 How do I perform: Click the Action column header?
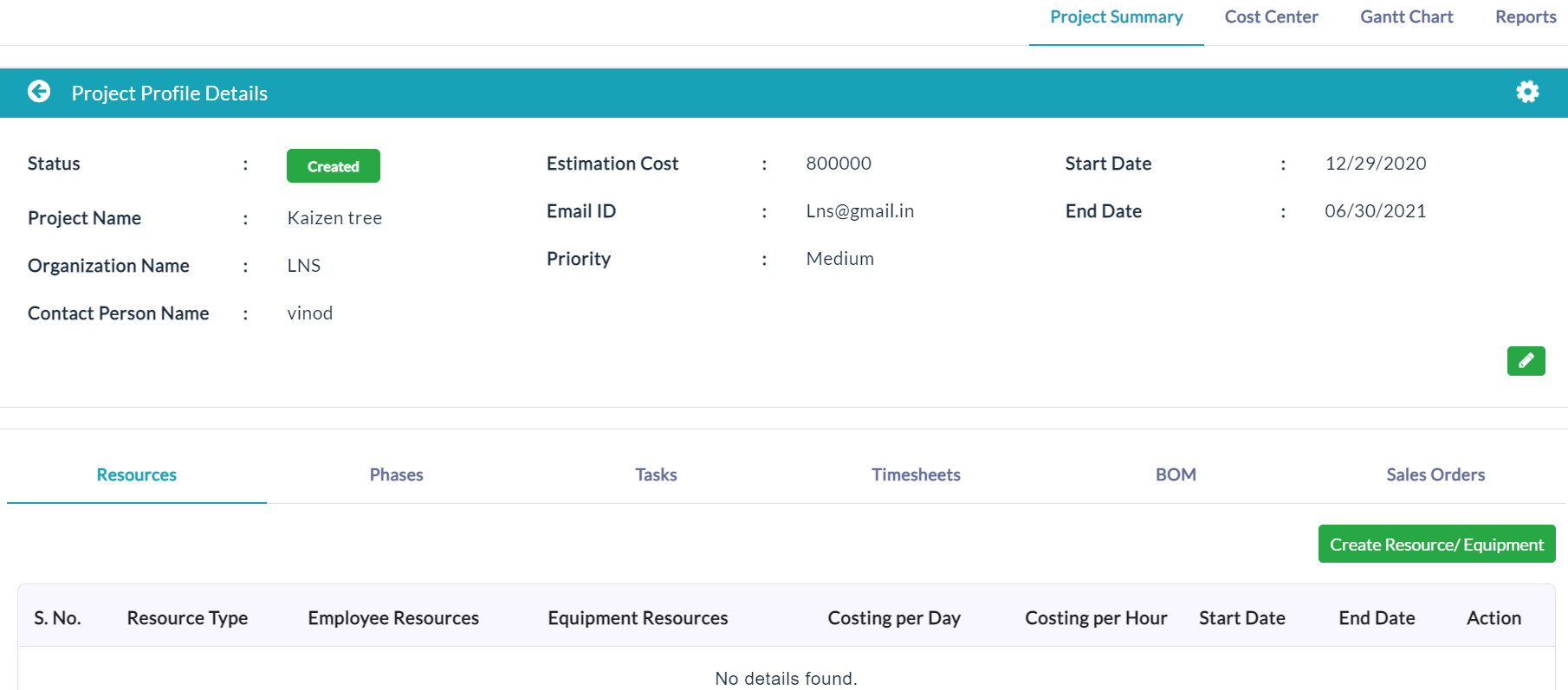click(1493, 618)
